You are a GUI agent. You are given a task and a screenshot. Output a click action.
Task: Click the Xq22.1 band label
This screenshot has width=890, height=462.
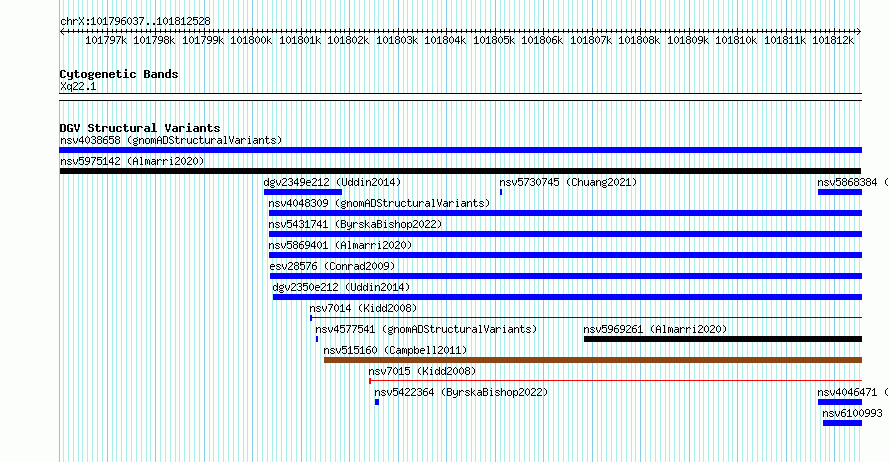[x=78, y=86]
